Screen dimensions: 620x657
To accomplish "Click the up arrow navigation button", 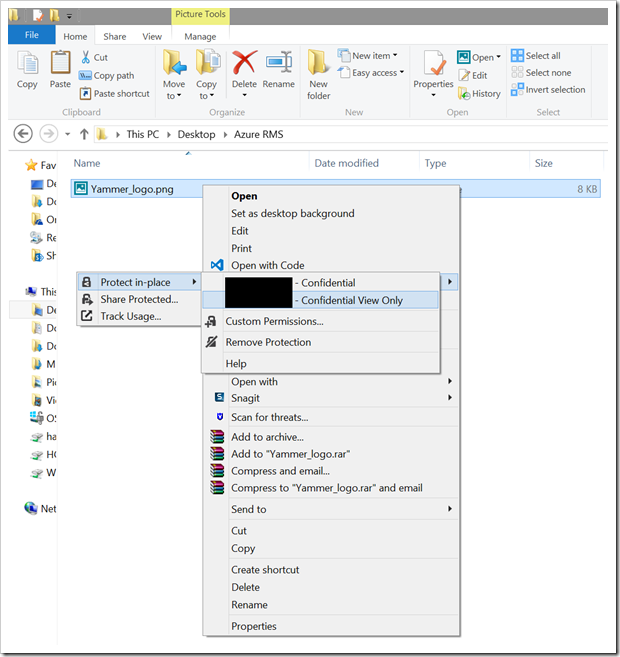I will pyautogui.click(x=84, y=134).
